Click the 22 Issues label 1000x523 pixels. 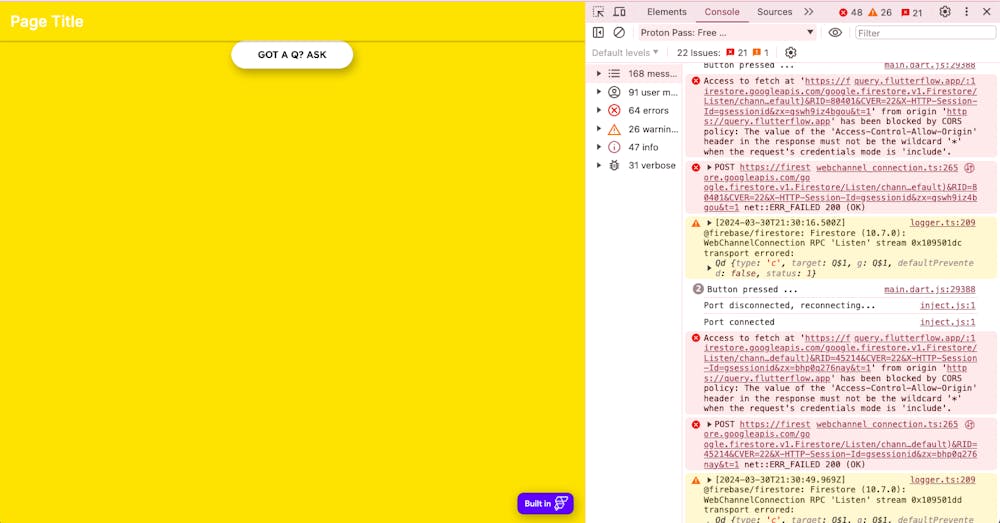[x=698, y=52]
